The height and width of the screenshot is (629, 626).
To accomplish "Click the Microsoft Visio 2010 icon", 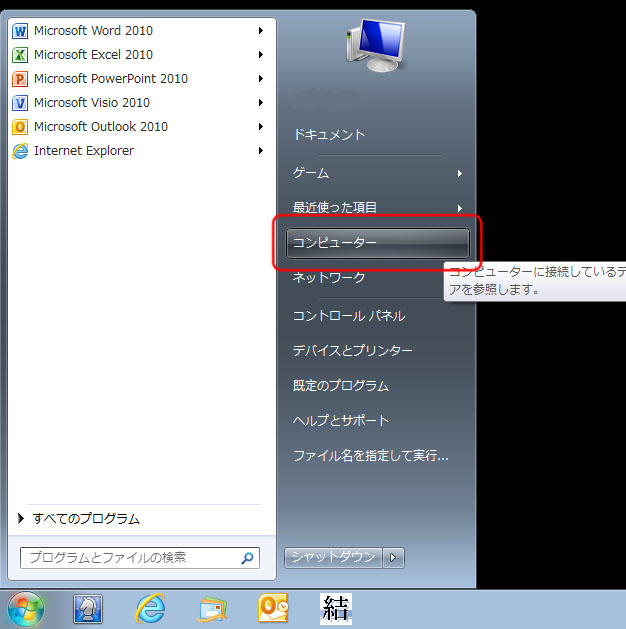I will 20,103.
